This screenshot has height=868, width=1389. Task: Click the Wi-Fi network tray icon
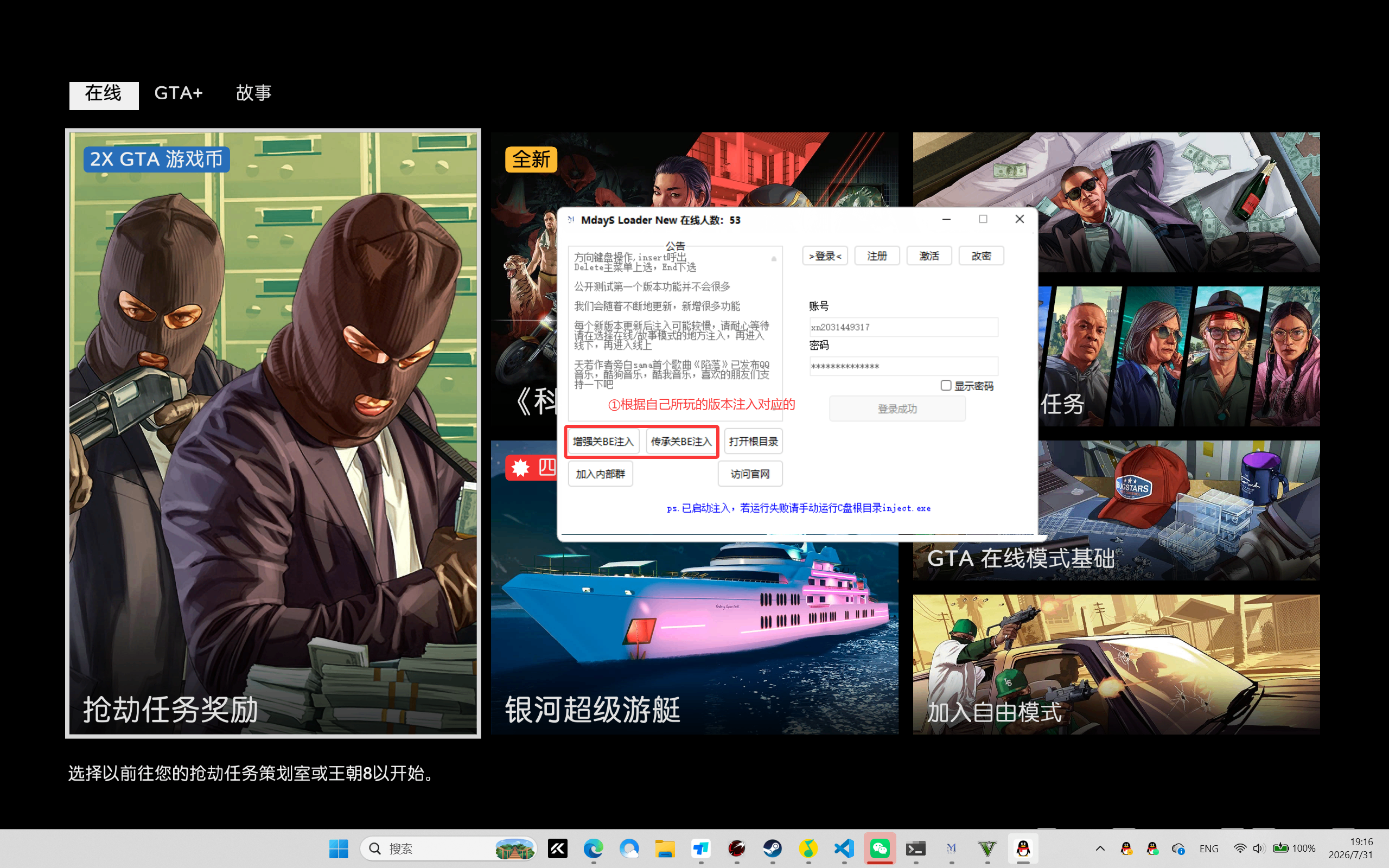(x=1240, y=848)
